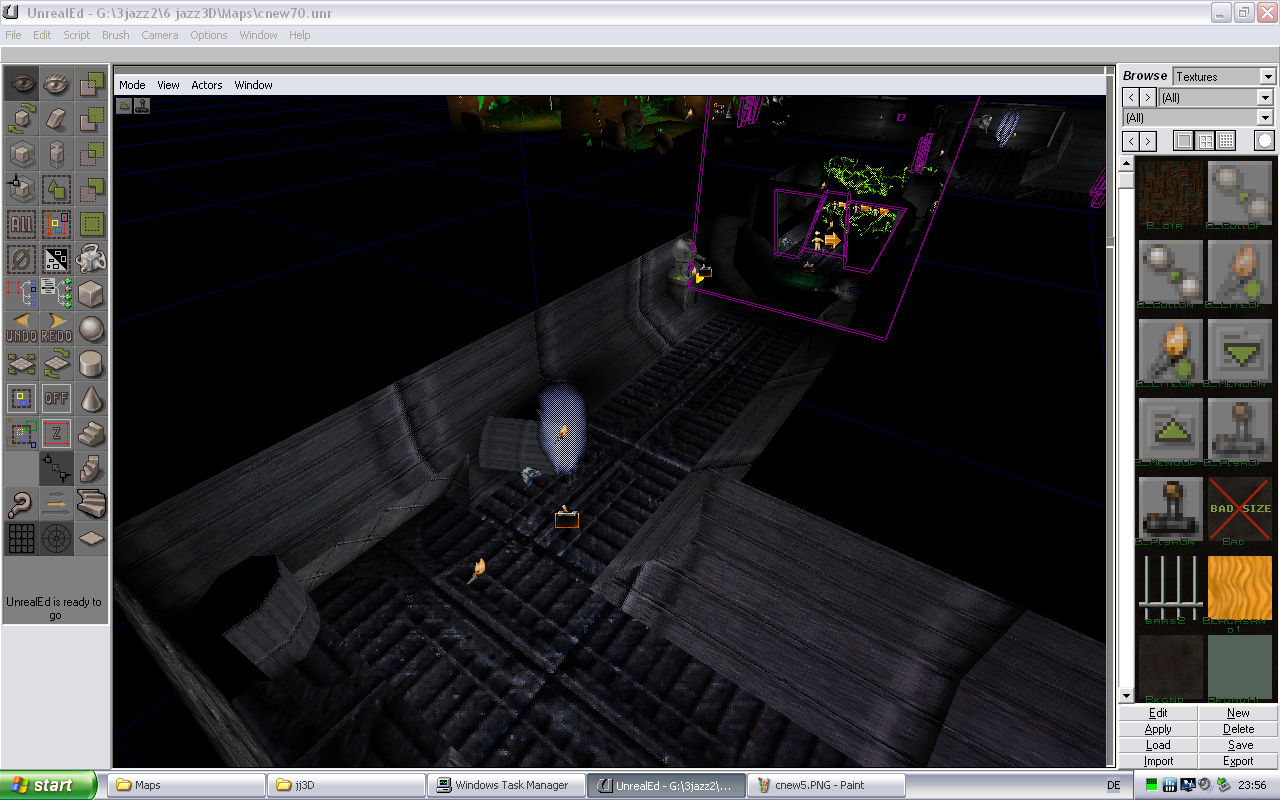The width and height of the screenshot is (1280, 801).
Task: Open the Camera menu
Action: pos(160,35)
